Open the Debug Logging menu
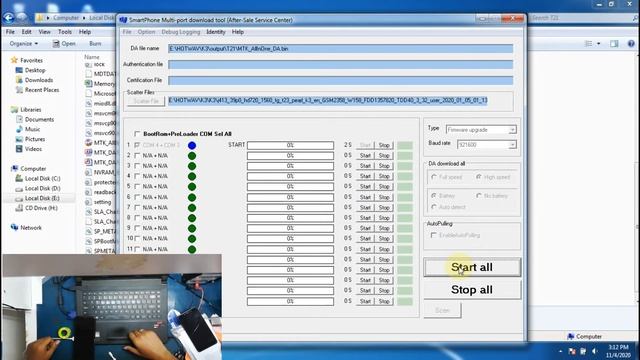Image resolution: width=640 pixels, height=360 pixels. pos(180,32)
